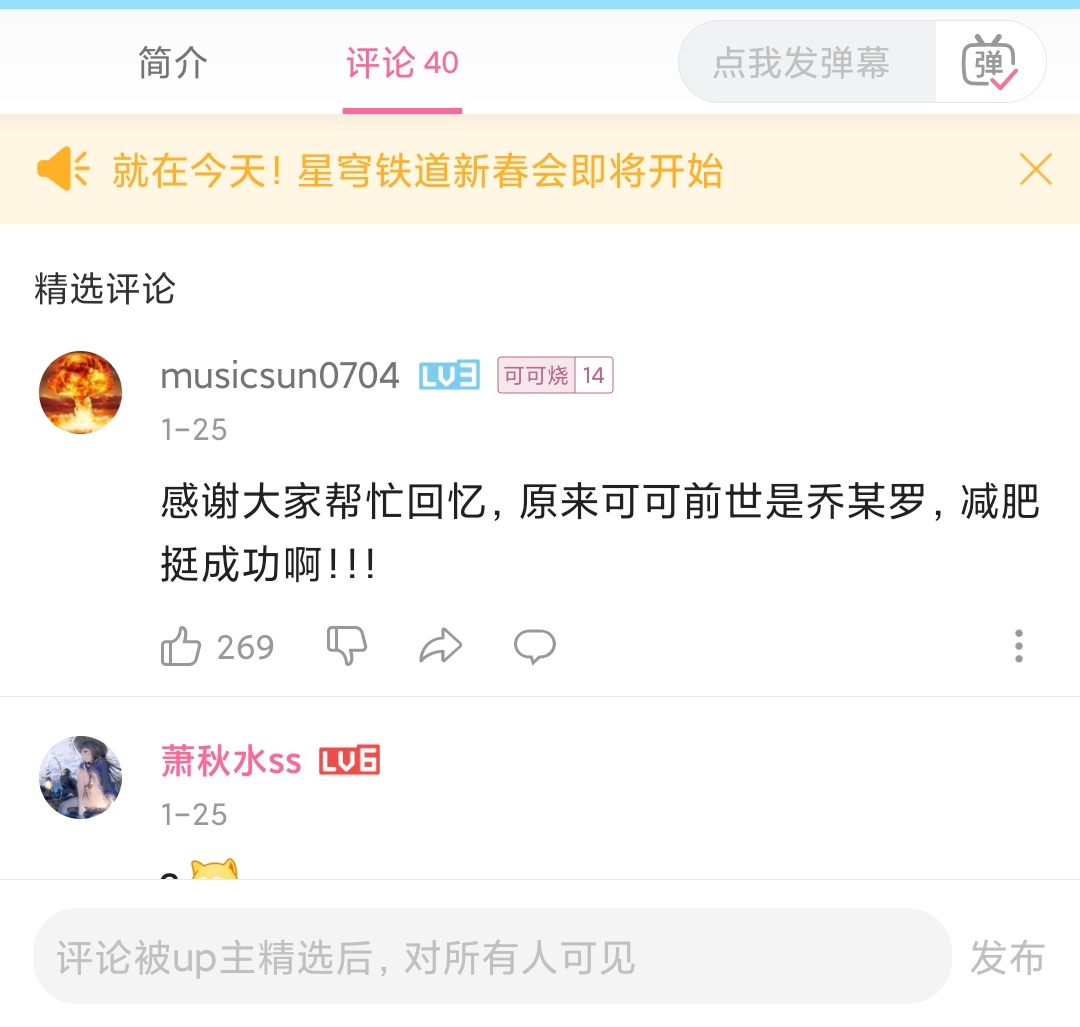1080x1027 pixels.
Task: Focus the bottom comment input box
Action: (492, 956)
